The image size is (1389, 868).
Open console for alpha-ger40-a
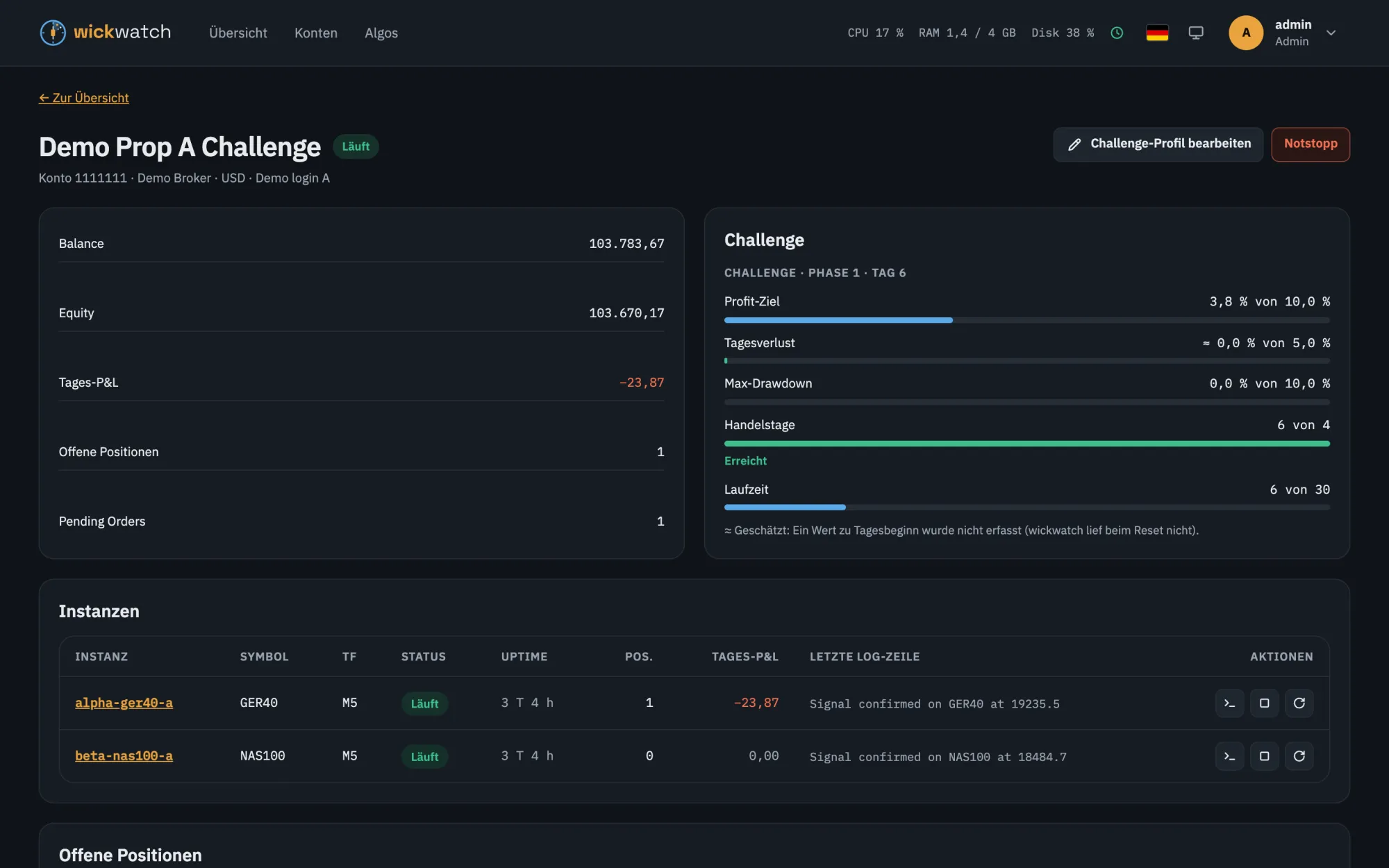point(1229,703)
